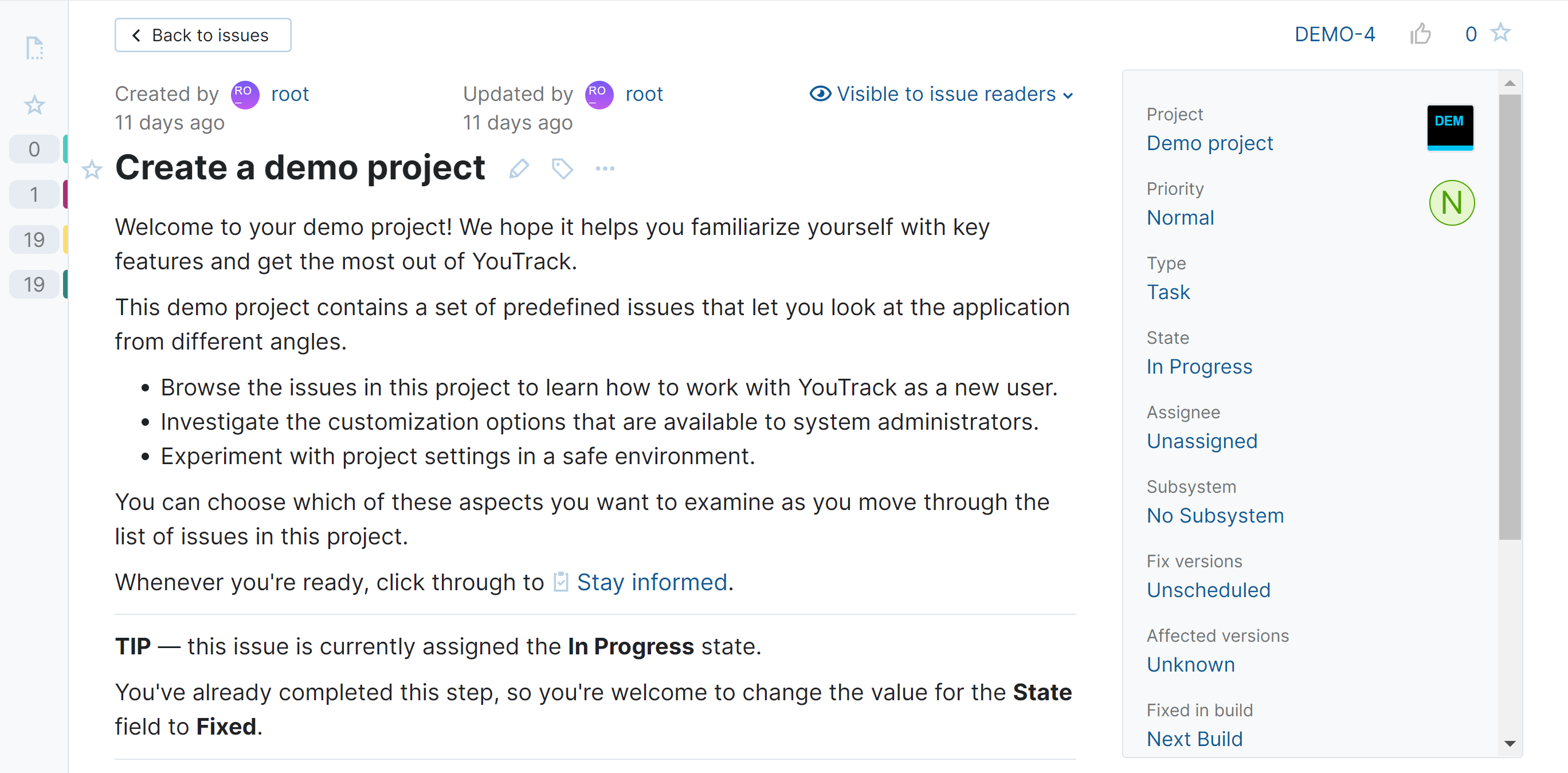
Task: Click the draft document icon in sidebar
Action: 35,48
